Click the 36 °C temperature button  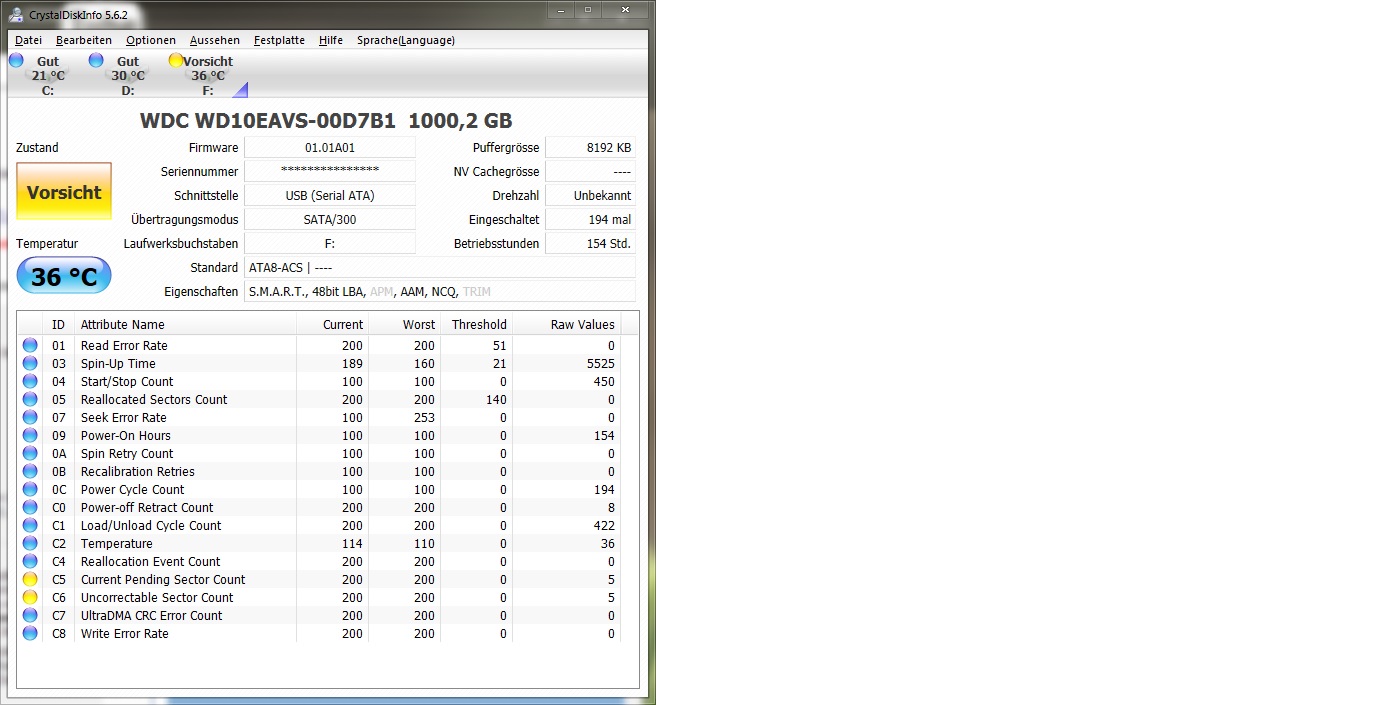click(x=64, y=276)
